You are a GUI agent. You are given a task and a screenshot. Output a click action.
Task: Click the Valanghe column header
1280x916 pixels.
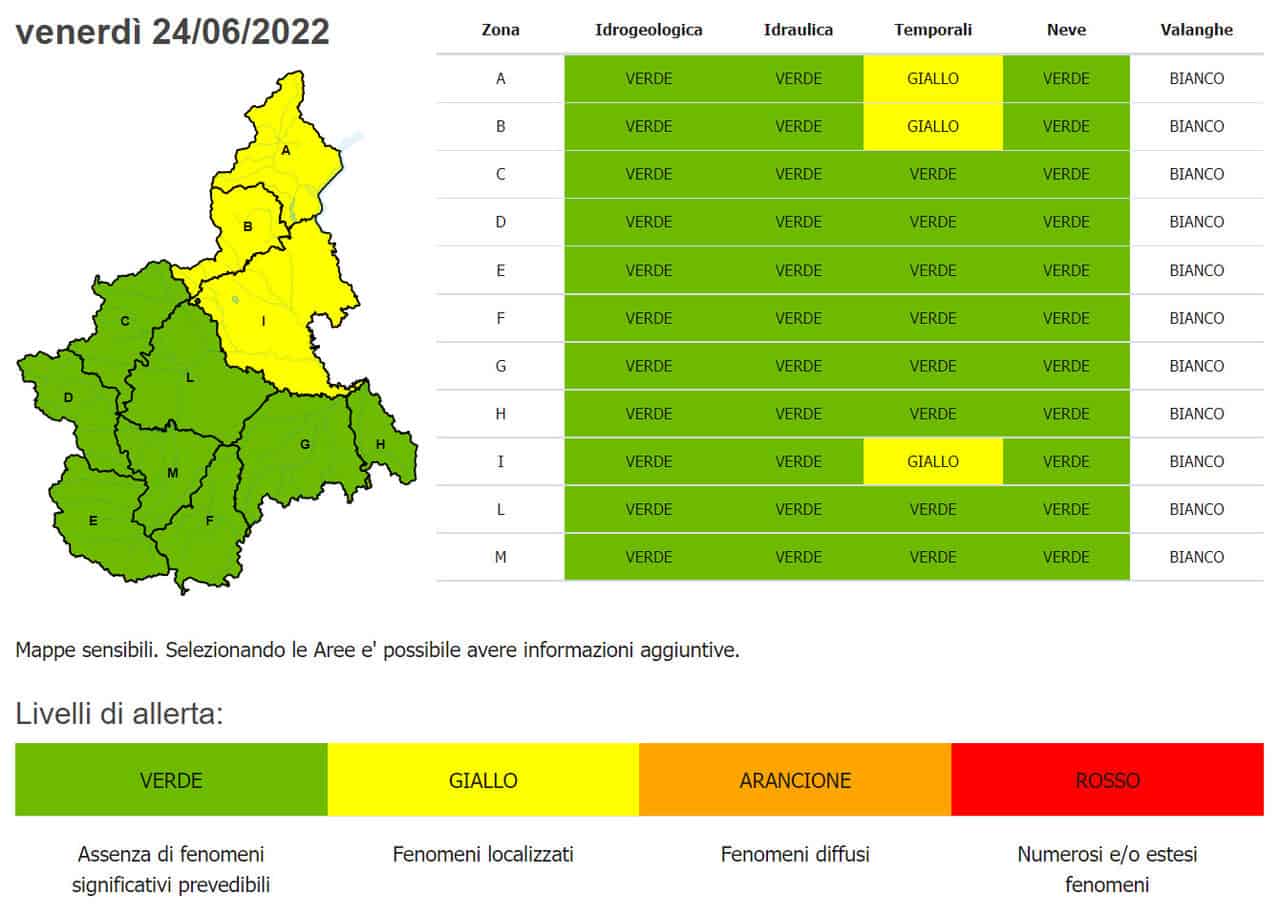[1197, 30]
